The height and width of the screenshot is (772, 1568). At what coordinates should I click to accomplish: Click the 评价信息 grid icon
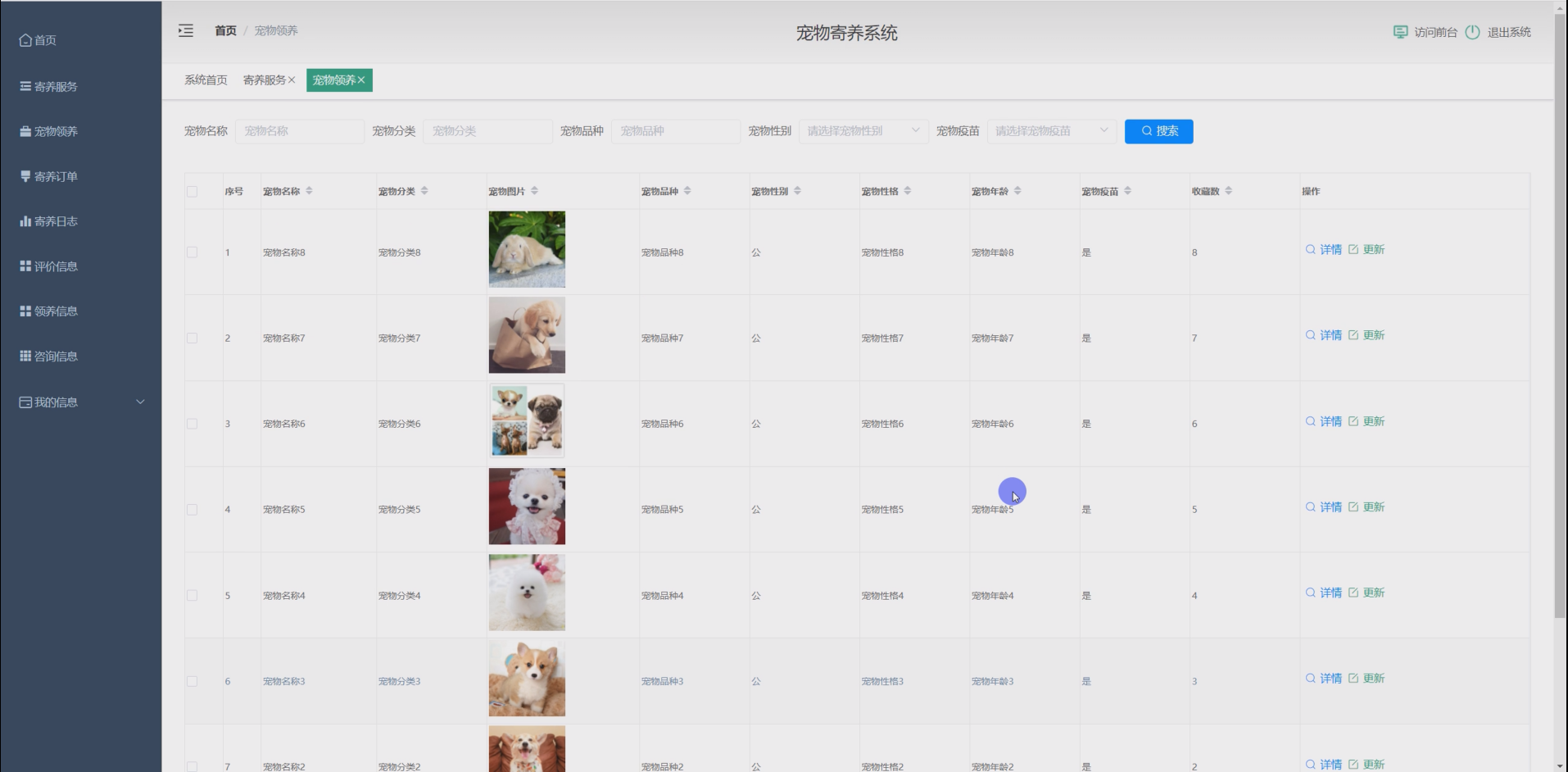click(25, 266)
